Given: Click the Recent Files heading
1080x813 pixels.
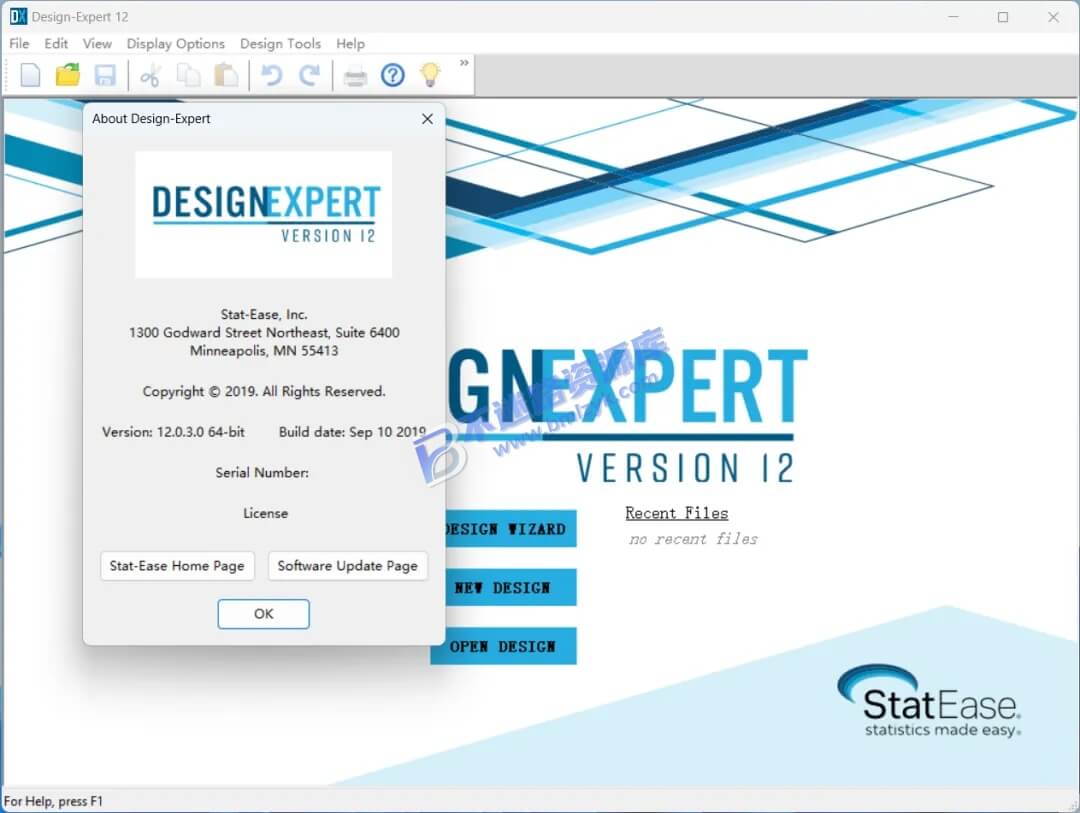Looking at the screenshot, I should pos(676,513).
